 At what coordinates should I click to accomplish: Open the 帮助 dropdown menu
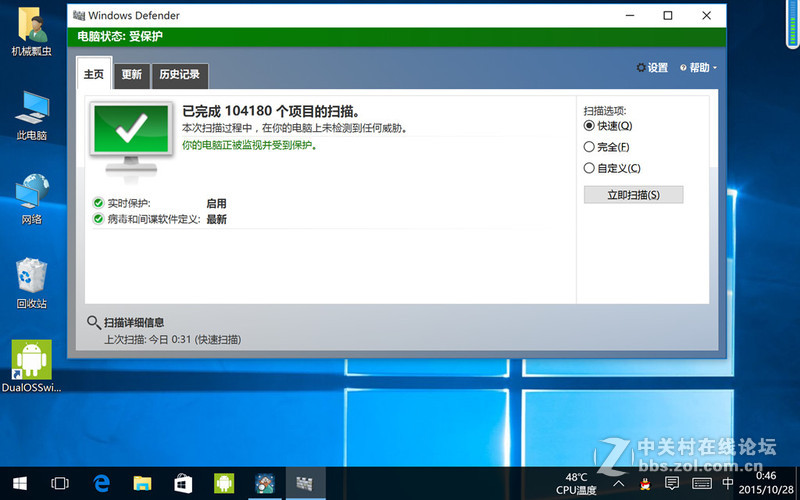[698, 68]
